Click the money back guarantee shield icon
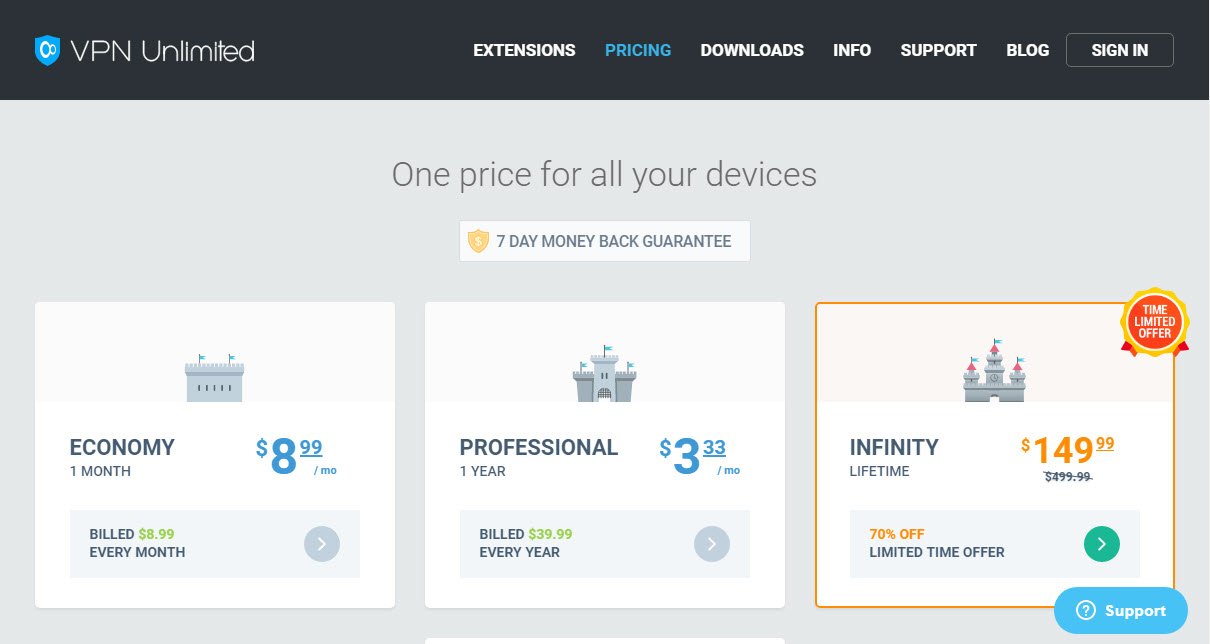 (479, 241)
